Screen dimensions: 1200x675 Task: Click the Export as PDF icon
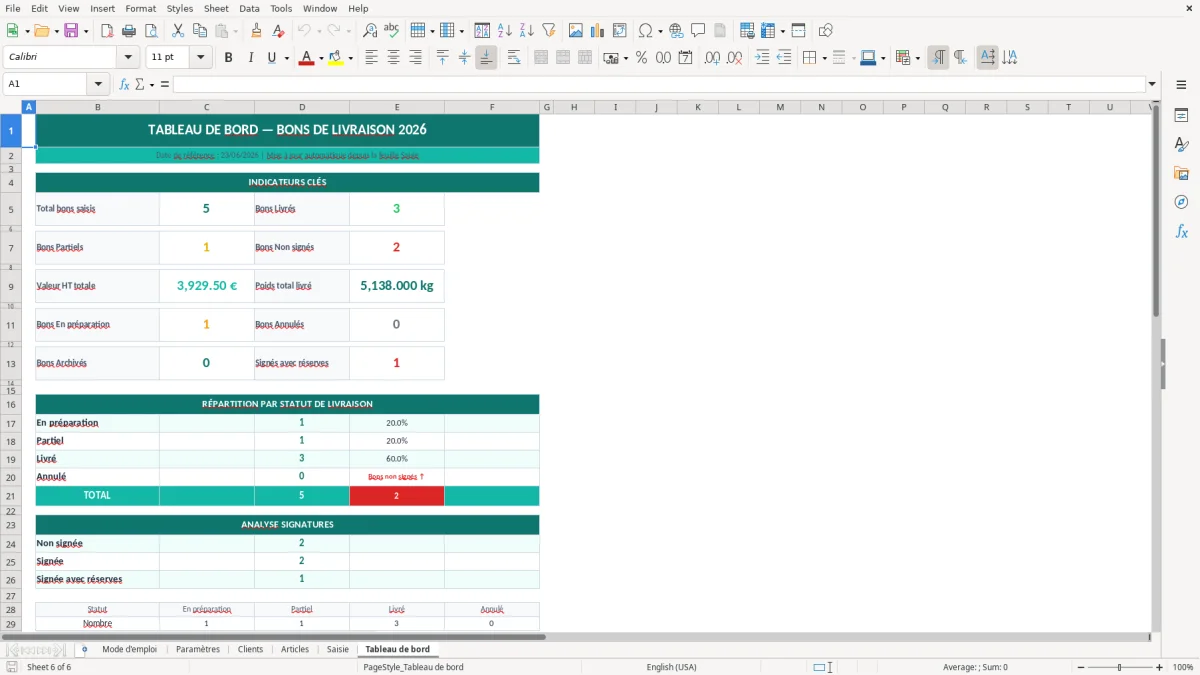click(107, 31)
